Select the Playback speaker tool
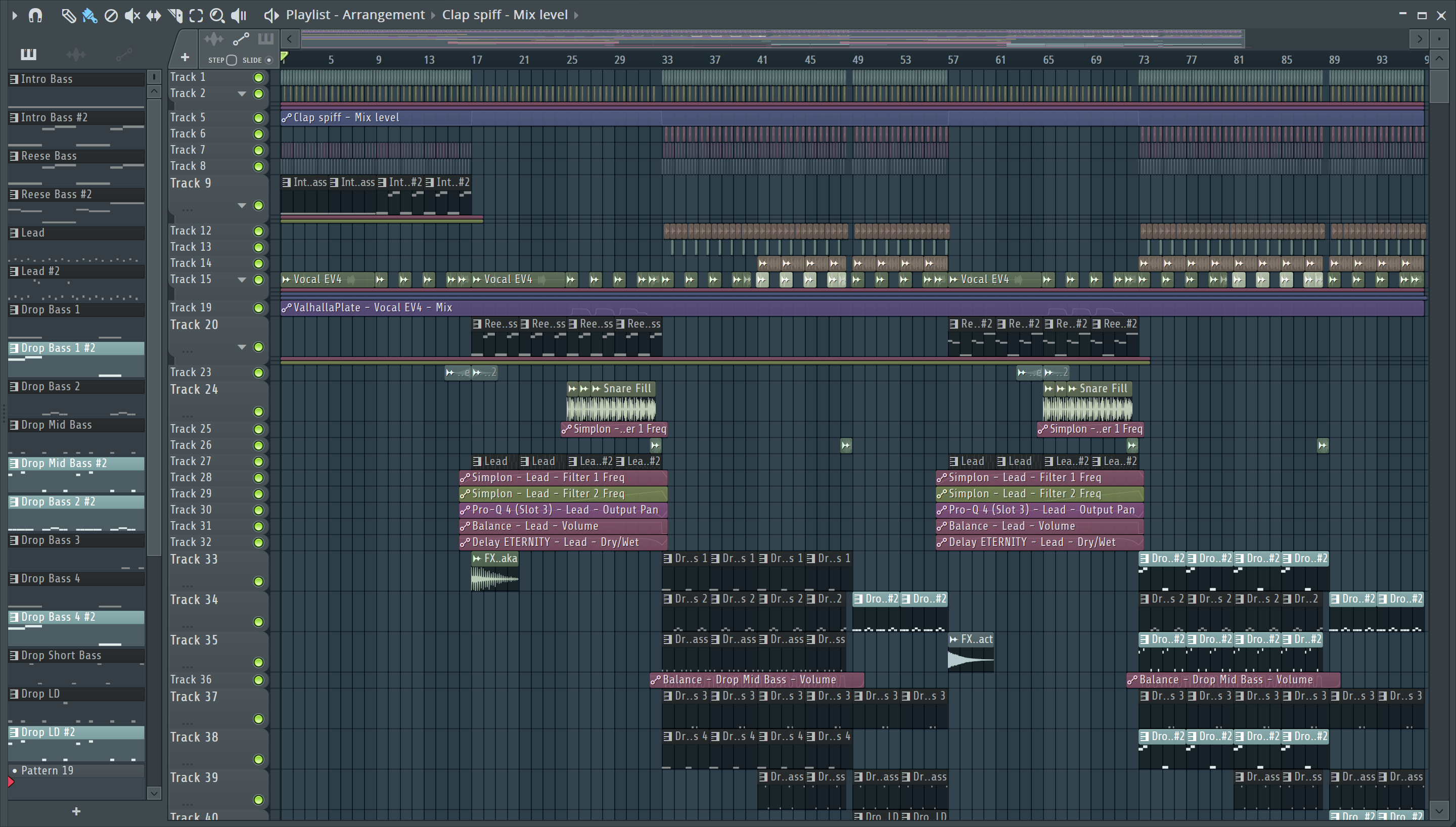Viewport: 1456px width, 827px height. [x=239, y=15]
